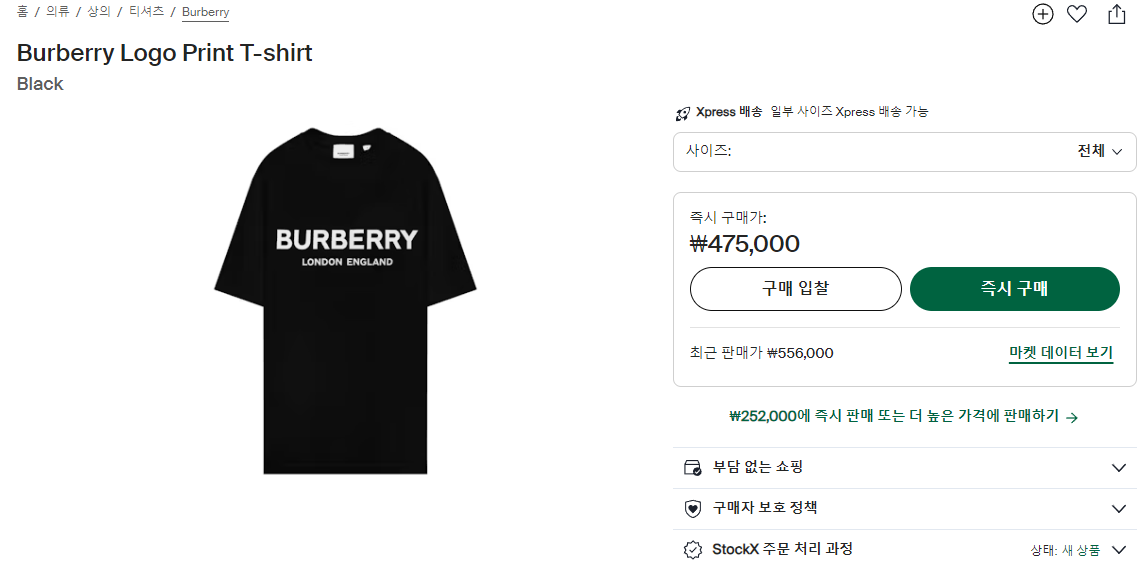Open 의류 breadcrumb category
Image resolution: width=1143 pixels, height=585 pixels.
[x=58, y=12]
